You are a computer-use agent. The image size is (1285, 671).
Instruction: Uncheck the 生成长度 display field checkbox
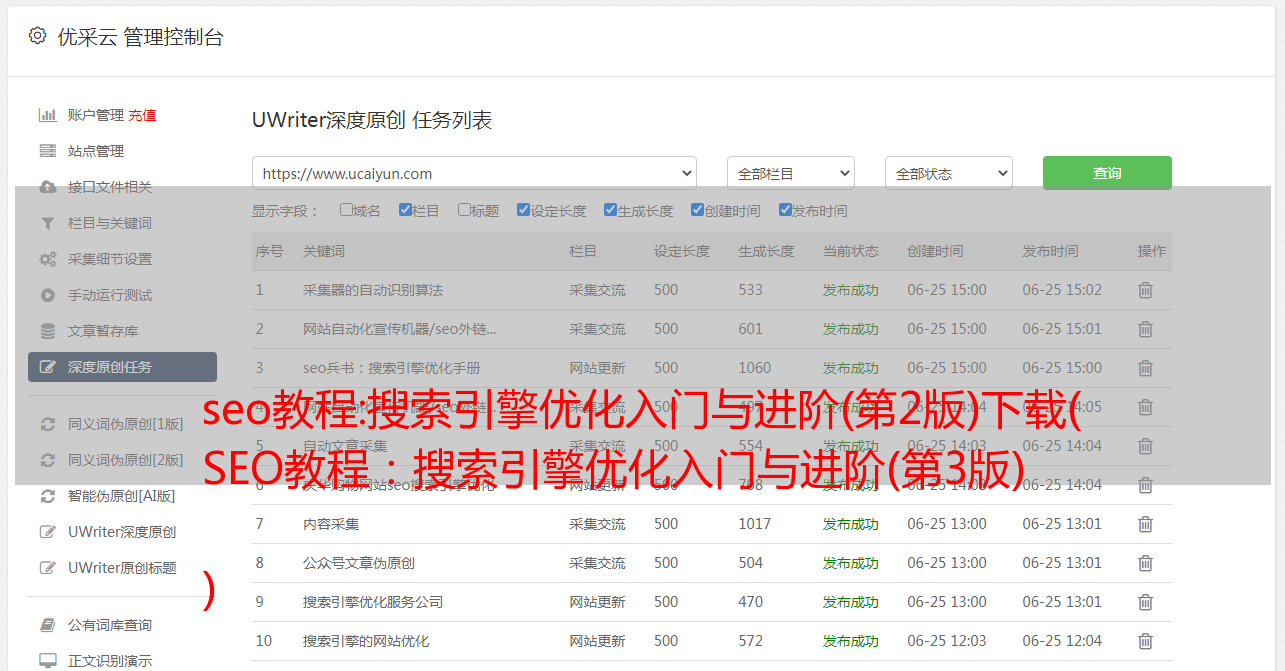tap(610, 210)
